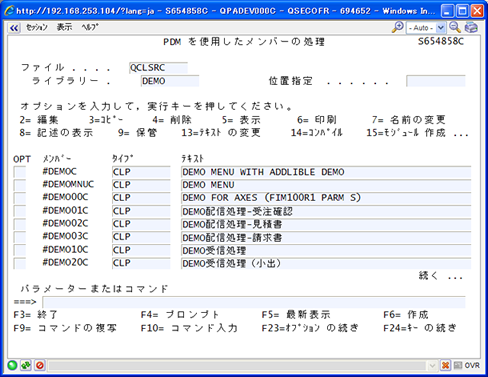Image resolution: width=488 pixels, height=377 pixels.
Task: Click the double-arrow back icon in toolbar
Action: 14,28
